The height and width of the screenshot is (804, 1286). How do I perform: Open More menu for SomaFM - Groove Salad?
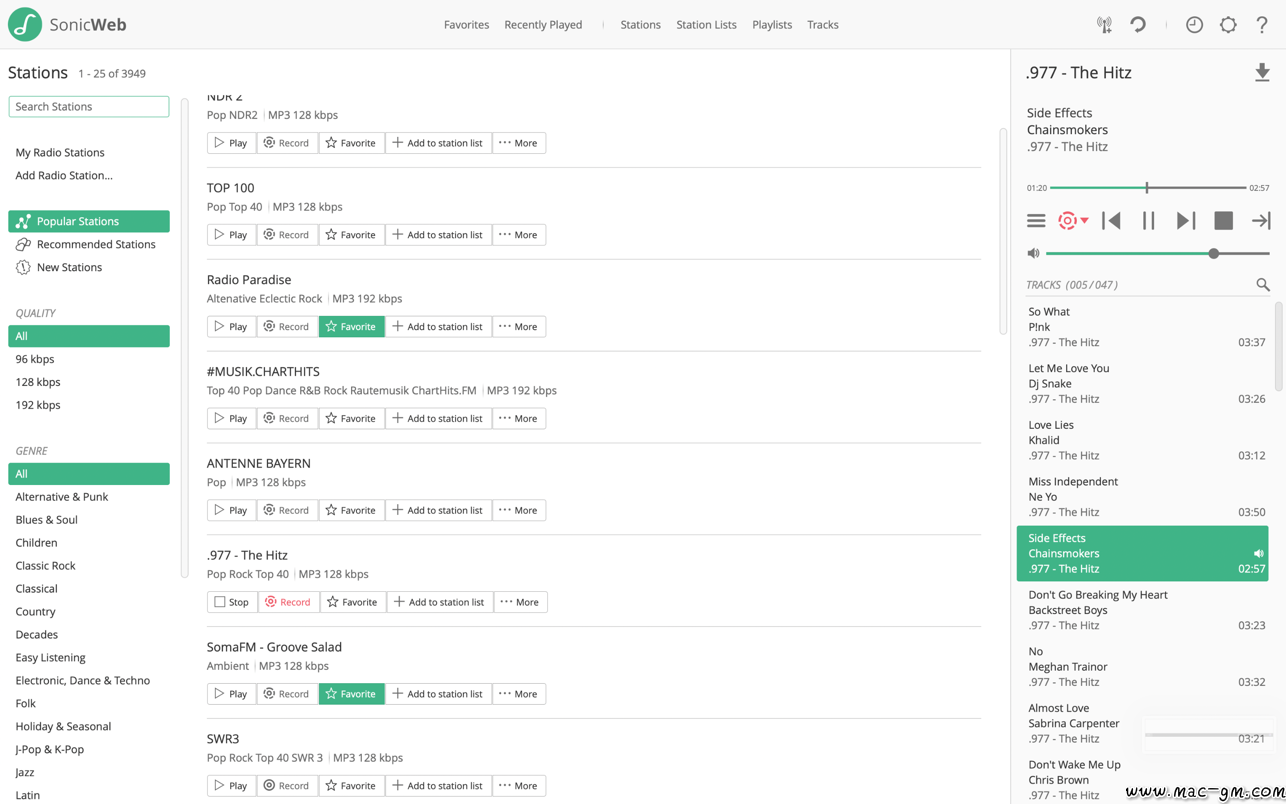point(519,694)
